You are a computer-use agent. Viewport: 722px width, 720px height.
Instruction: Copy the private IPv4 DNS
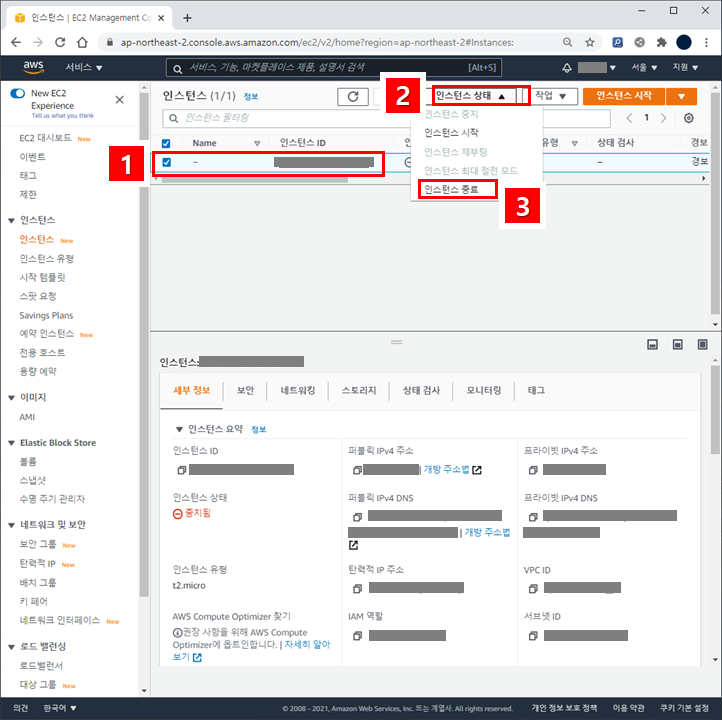pyautogui.click(x=533, y=517)
